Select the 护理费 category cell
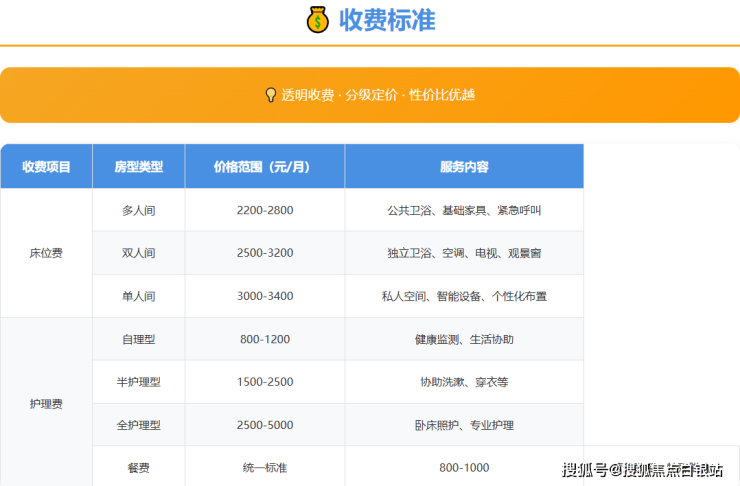Screen dimensions: 740x486 [46, 404]
